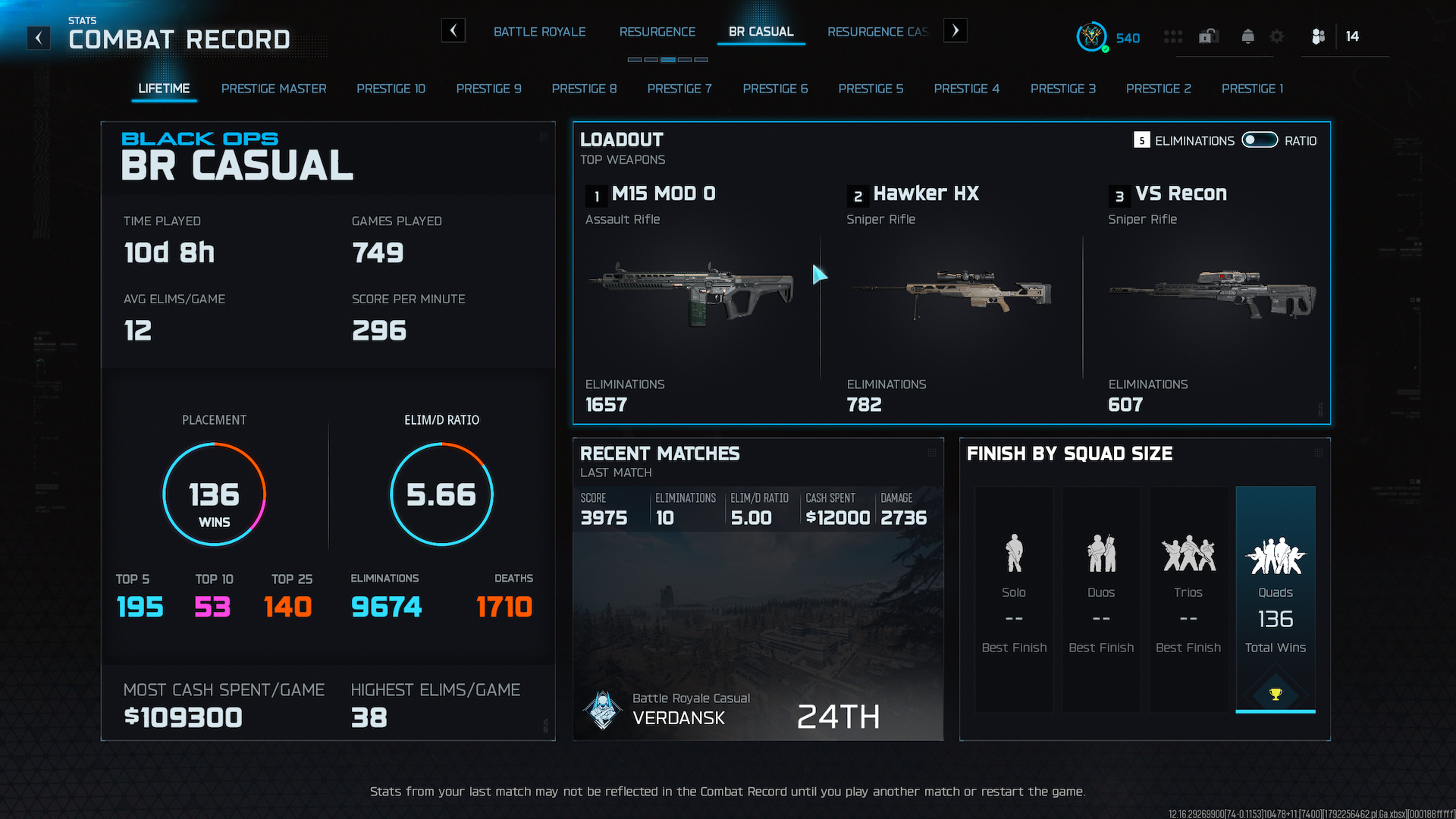Image resolution: width=1456 pixels, height=819 pixels.
Task: Select the Duos squad icon
Action: point(1101,553)
